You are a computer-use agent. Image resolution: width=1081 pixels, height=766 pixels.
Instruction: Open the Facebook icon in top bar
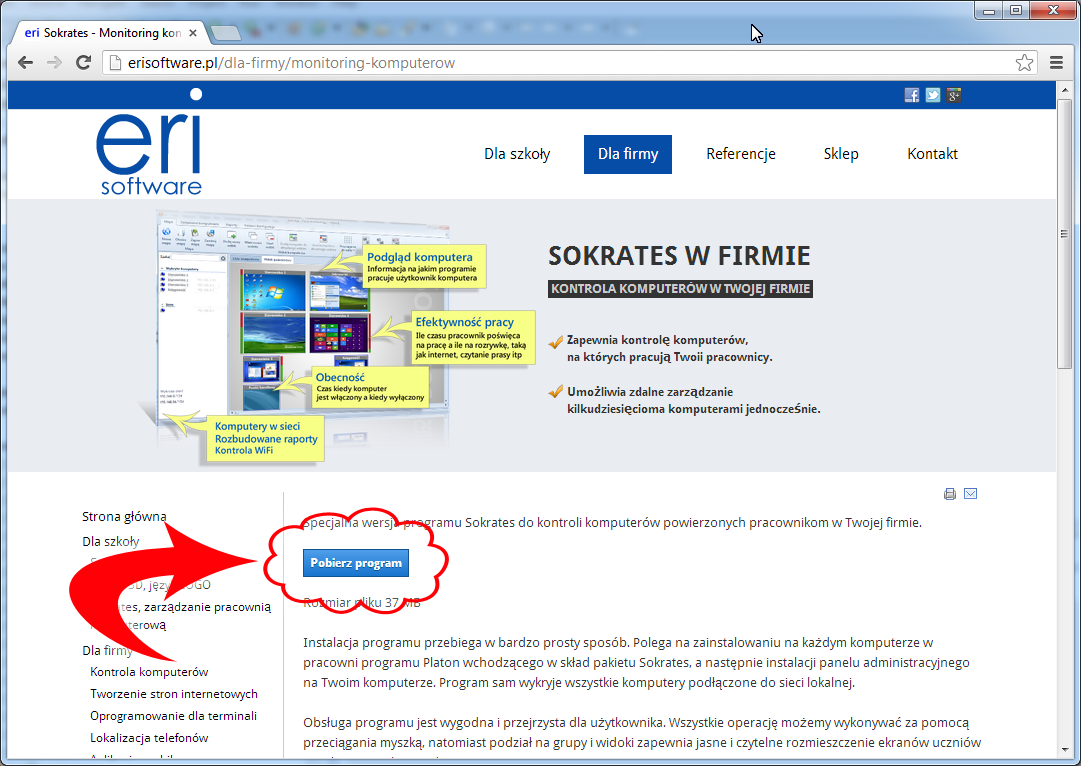[x=911, y=95]
